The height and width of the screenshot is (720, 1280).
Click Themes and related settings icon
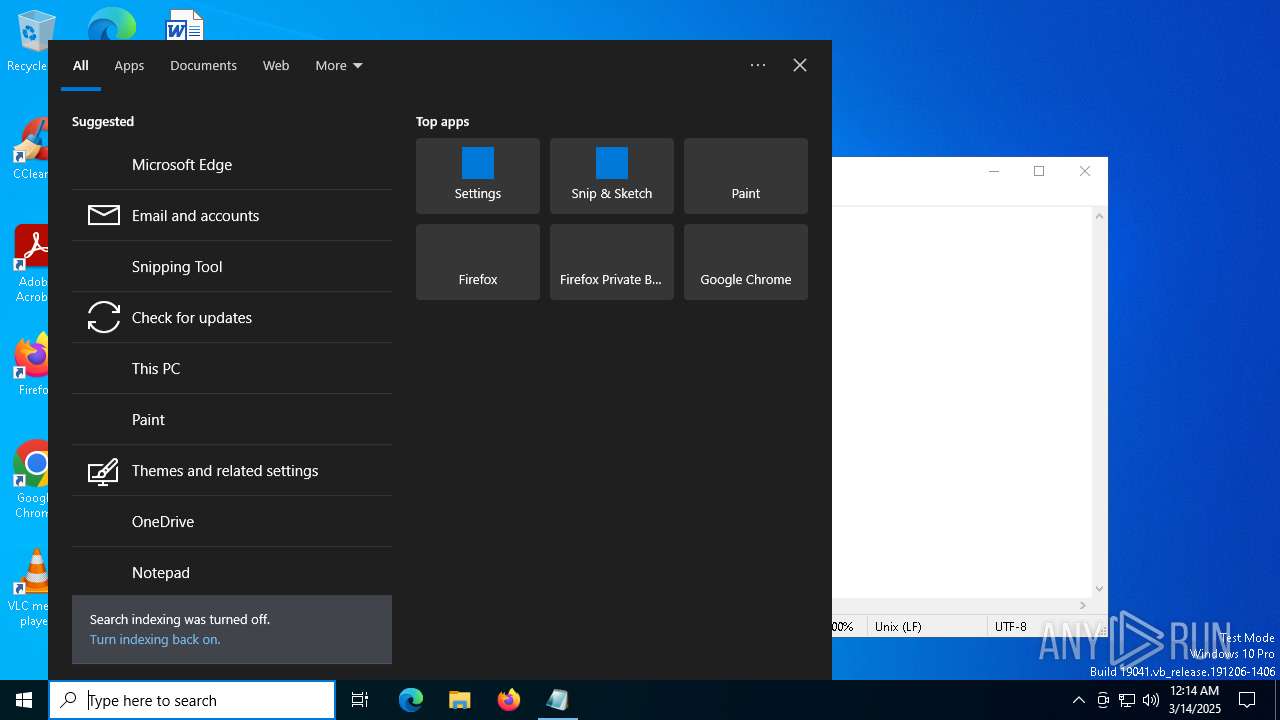click(104, 471)
